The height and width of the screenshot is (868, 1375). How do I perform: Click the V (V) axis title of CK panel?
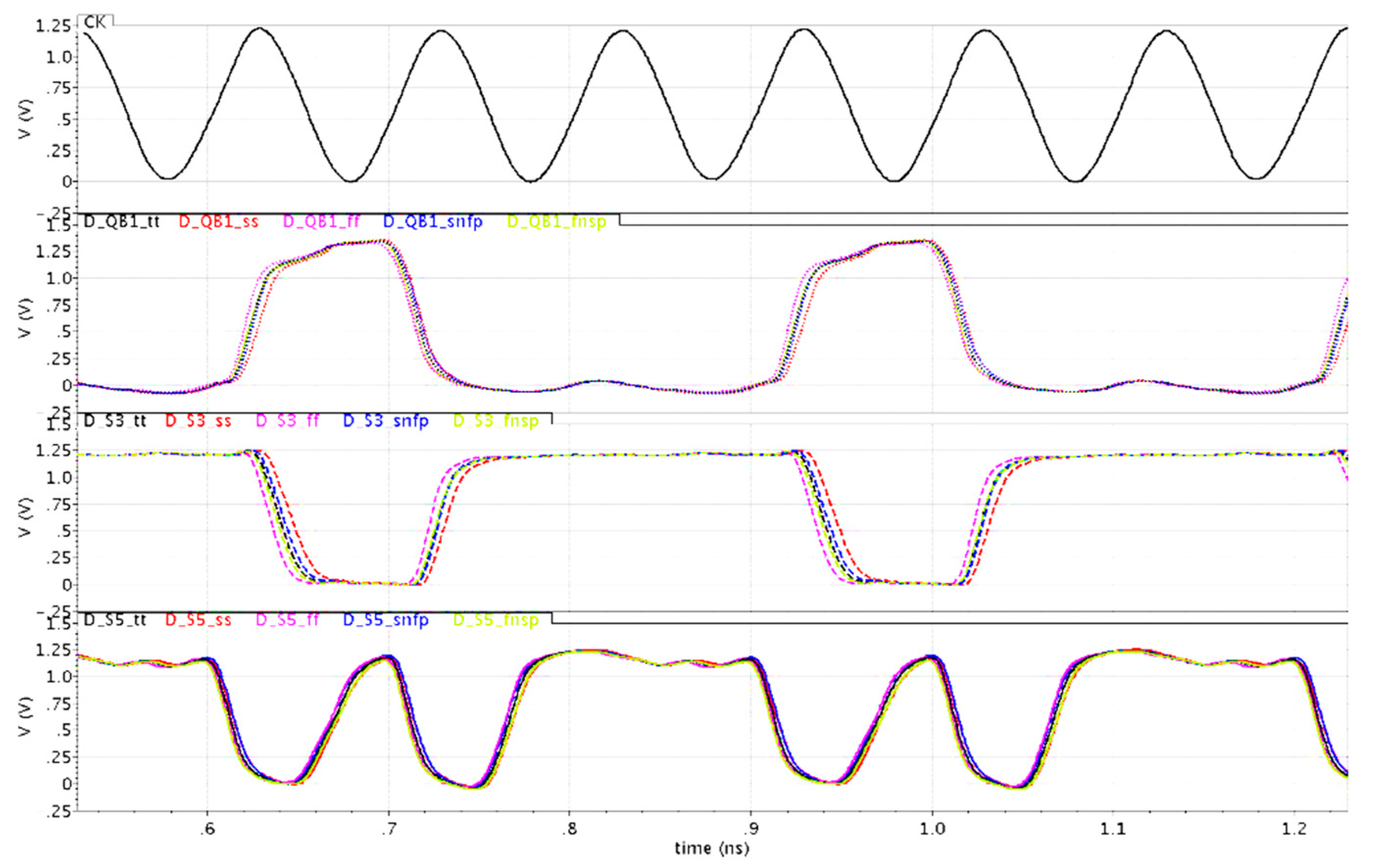point(25,120)
